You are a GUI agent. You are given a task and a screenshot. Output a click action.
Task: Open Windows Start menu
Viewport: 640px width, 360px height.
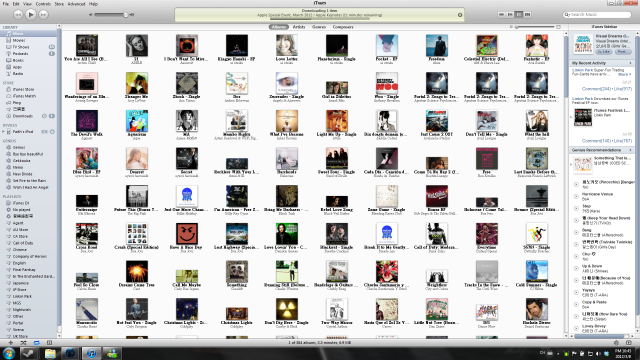tap(9, 353)
